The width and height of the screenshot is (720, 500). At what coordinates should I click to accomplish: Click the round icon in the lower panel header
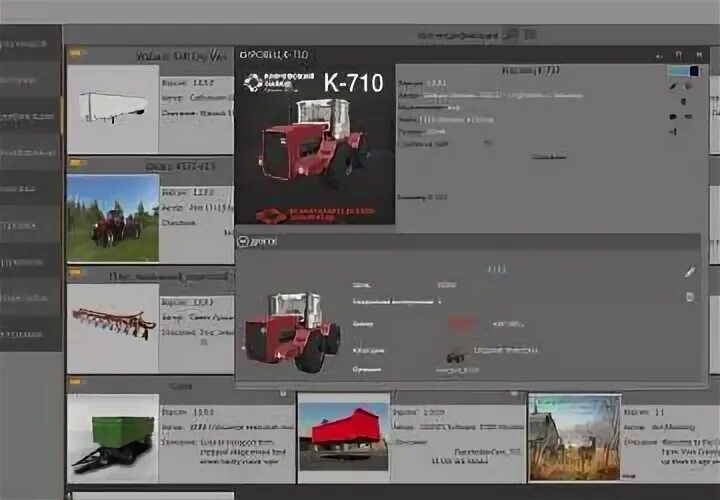pos(243,242)
